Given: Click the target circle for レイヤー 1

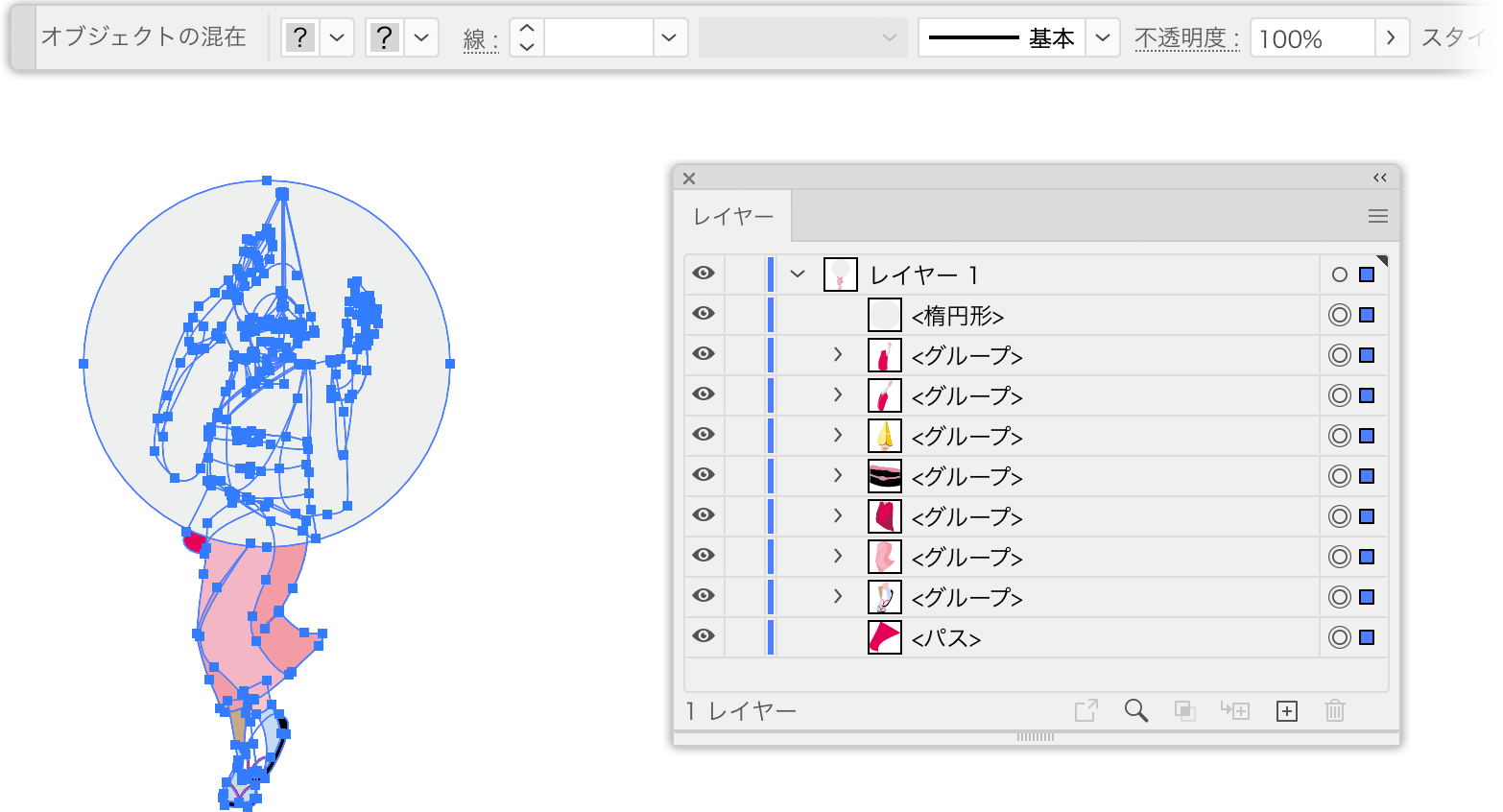Looking at the screenshot, I should pyautogui.click(x=1340, y=274).
